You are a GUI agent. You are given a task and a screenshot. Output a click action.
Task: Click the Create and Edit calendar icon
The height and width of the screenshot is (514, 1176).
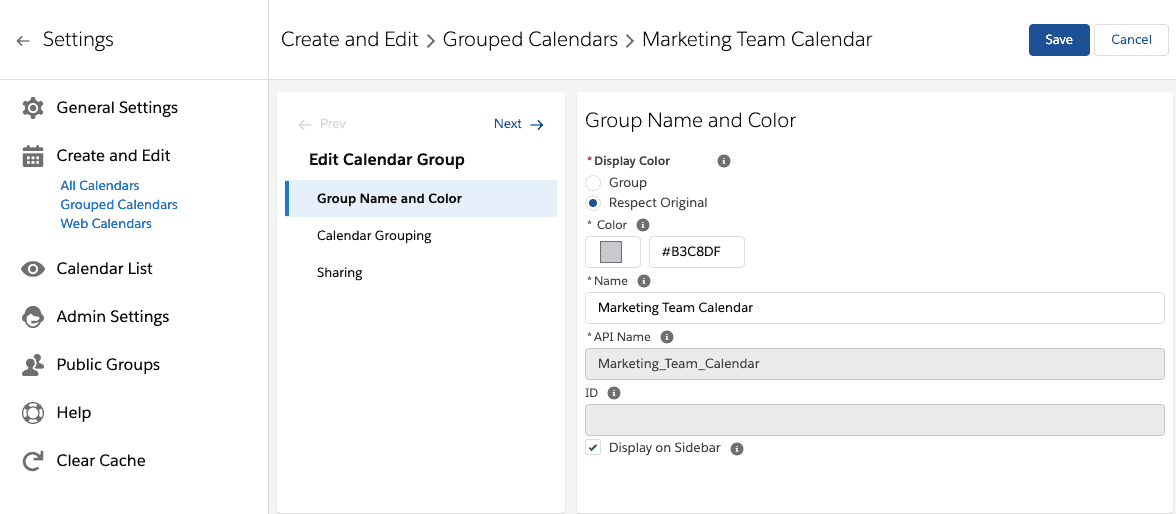pos(33,156)
